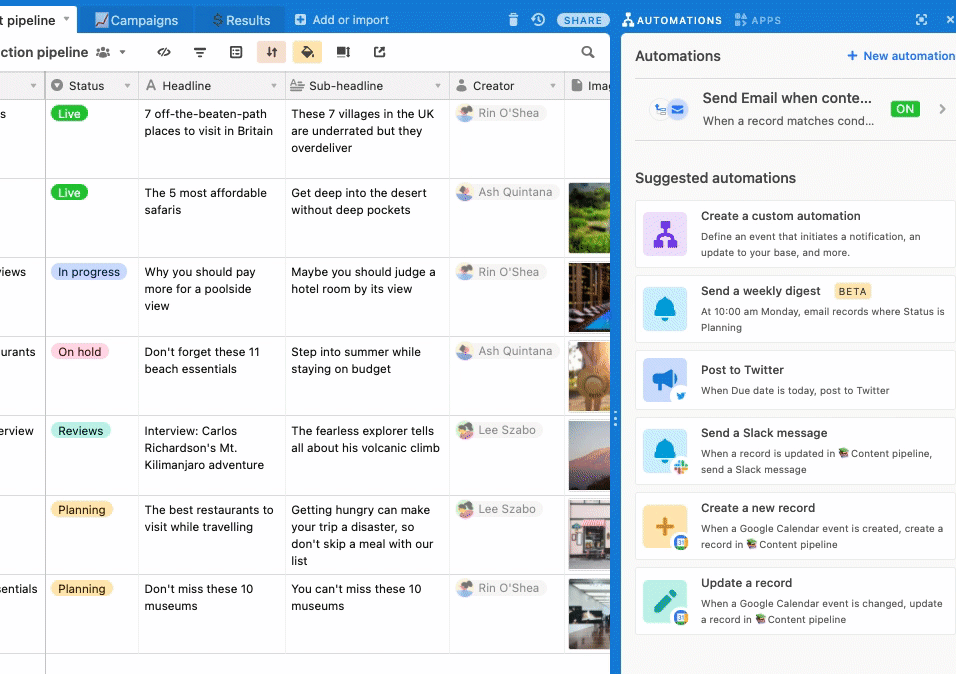Screen dimensions: 956x674
Task: Click the Live status of UK villages row
Action: point(70,113)
